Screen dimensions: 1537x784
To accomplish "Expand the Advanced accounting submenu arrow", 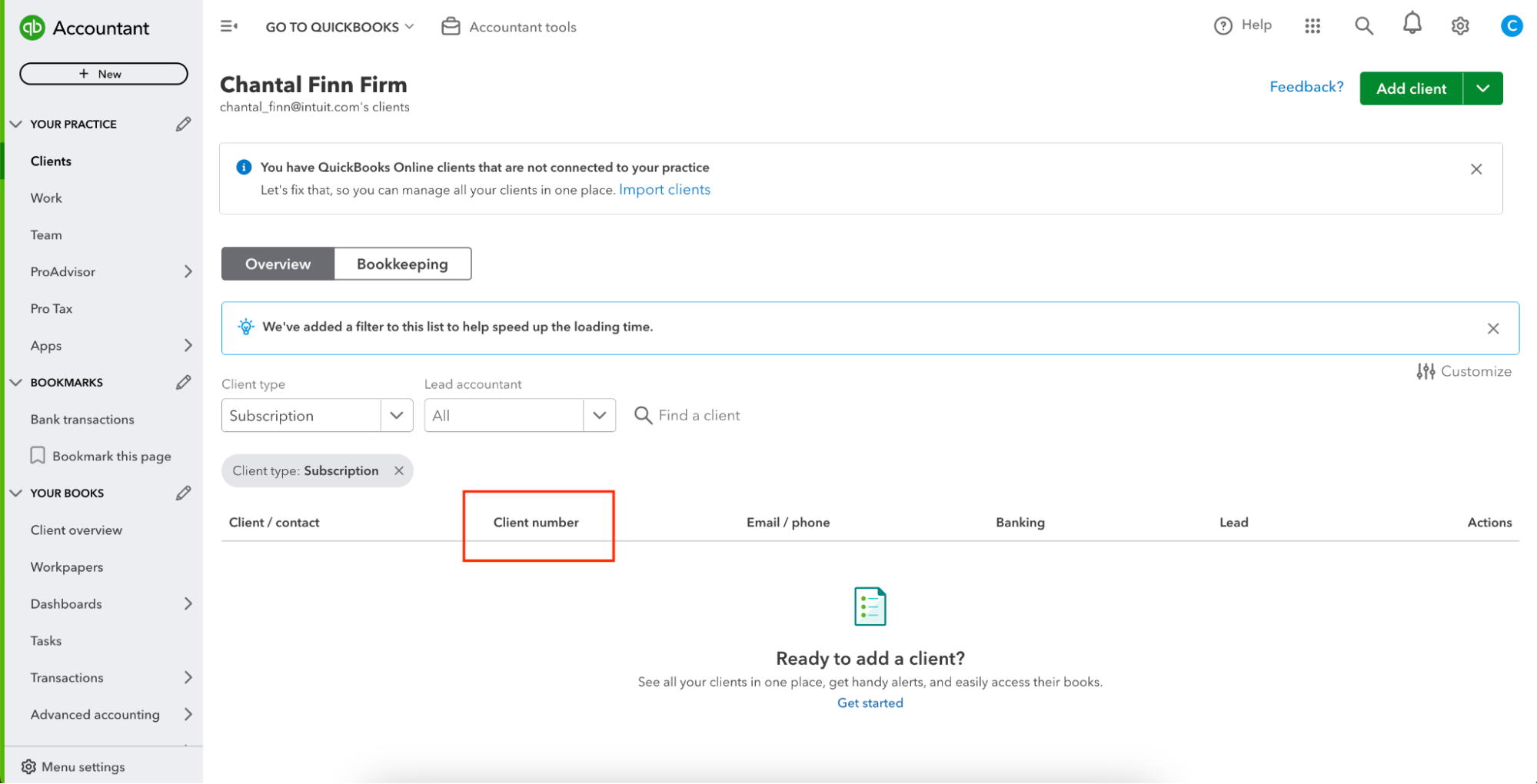I will pos(188,714).
